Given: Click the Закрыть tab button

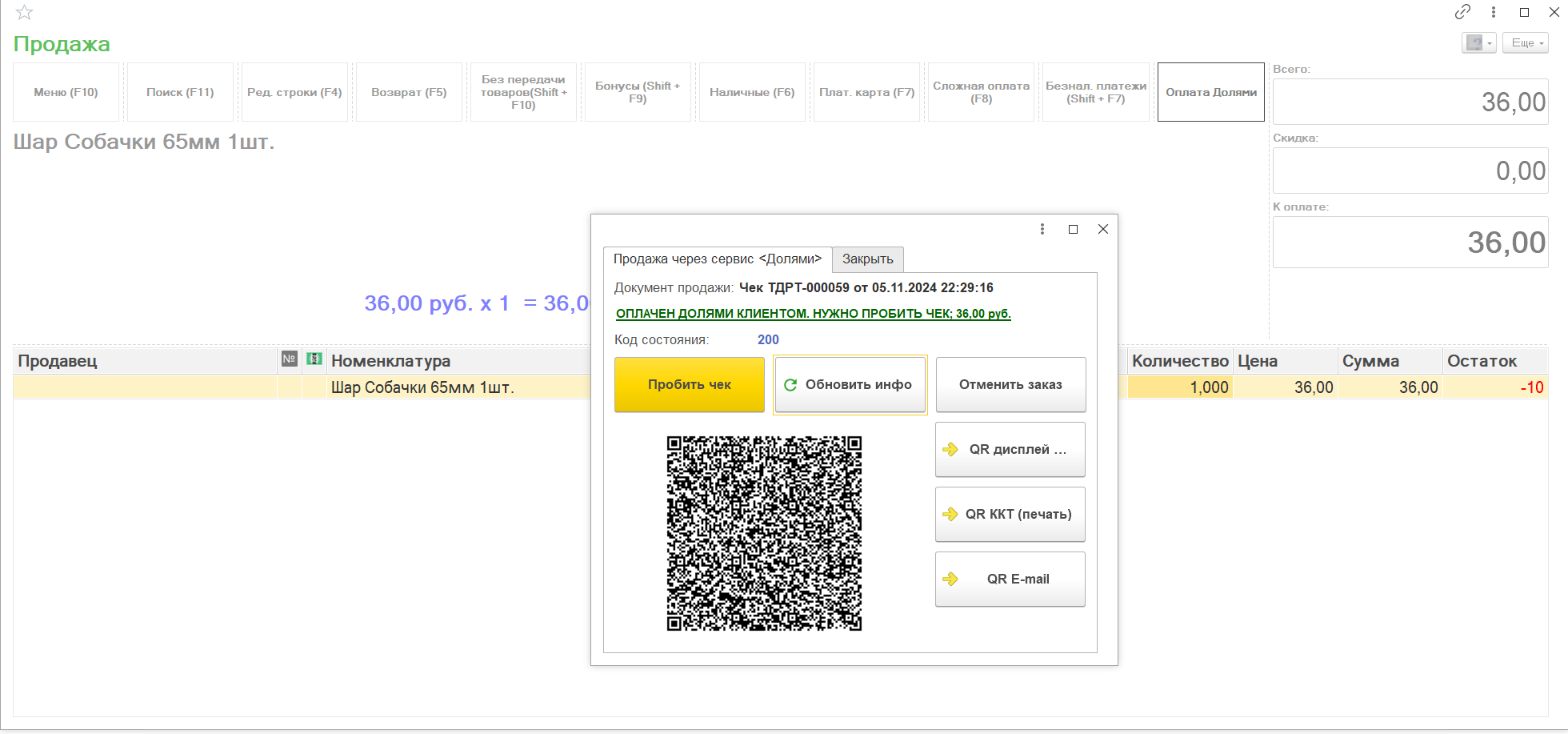Looking at the screenshot, I should coord(868,259).
